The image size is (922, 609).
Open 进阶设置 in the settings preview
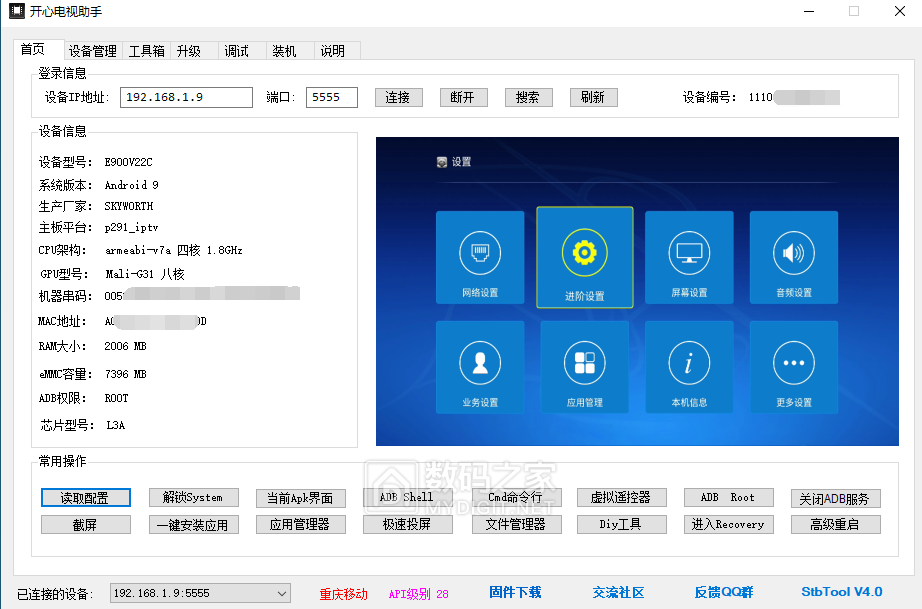pos(584,257)
